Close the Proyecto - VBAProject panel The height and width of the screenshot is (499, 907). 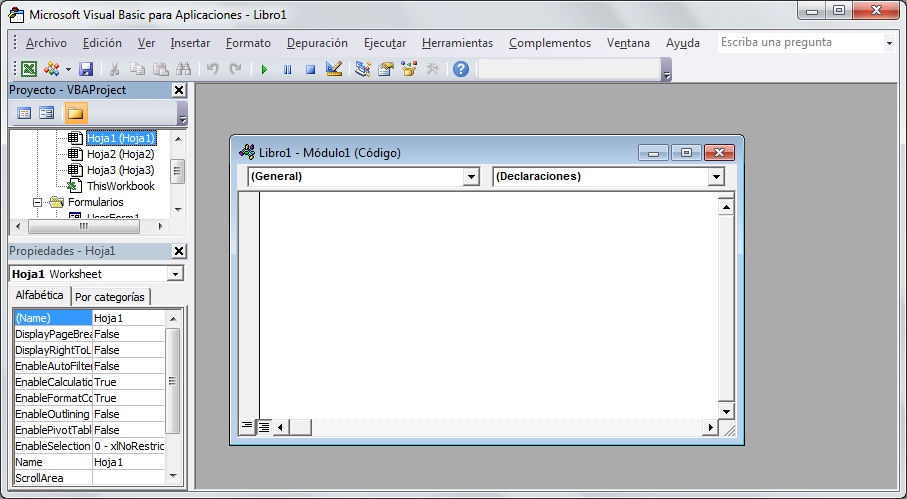(x=179, y=90)
